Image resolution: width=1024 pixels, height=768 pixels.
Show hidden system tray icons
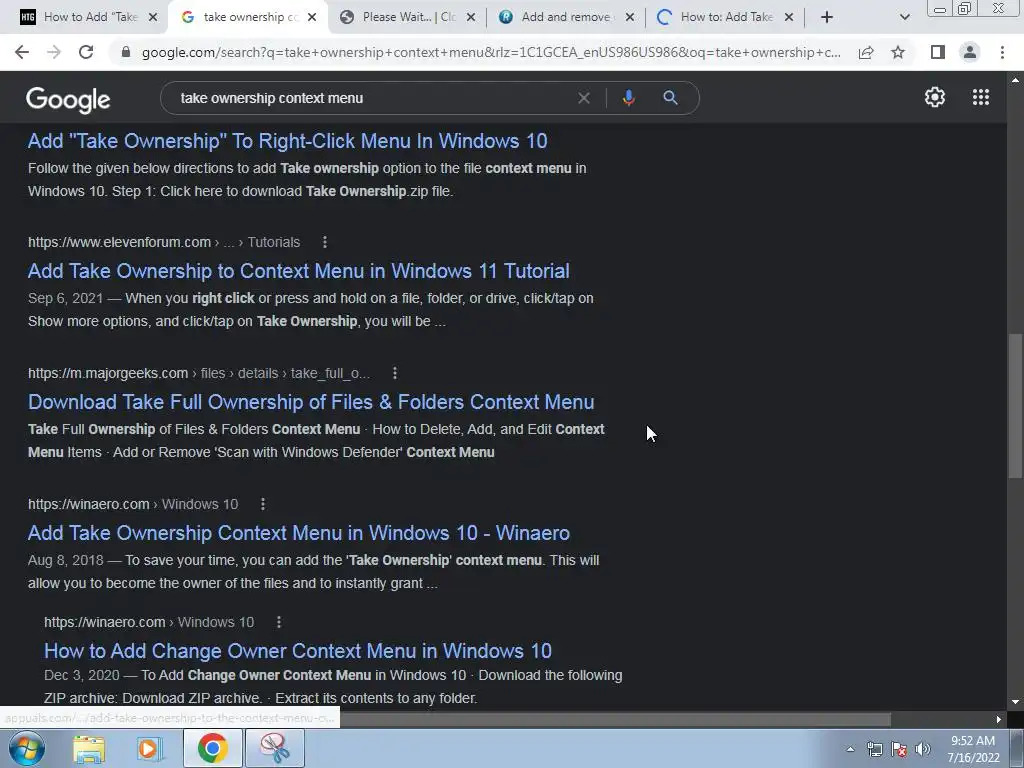click(x=850, y=749)
